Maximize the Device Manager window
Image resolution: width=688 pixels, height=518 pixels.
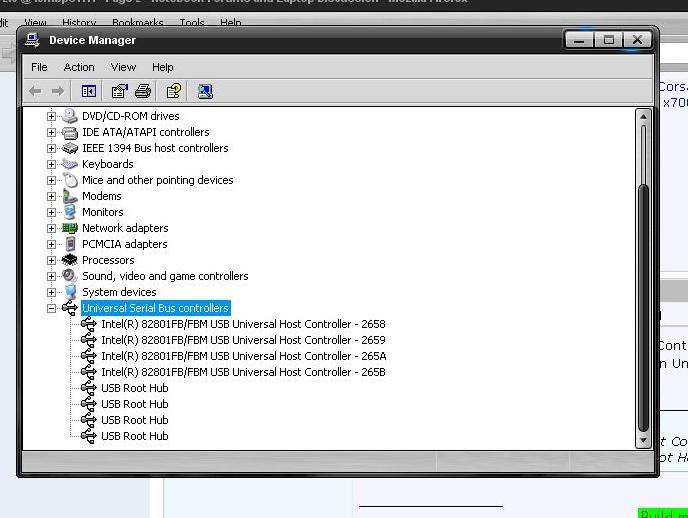[x=608, y=40]
